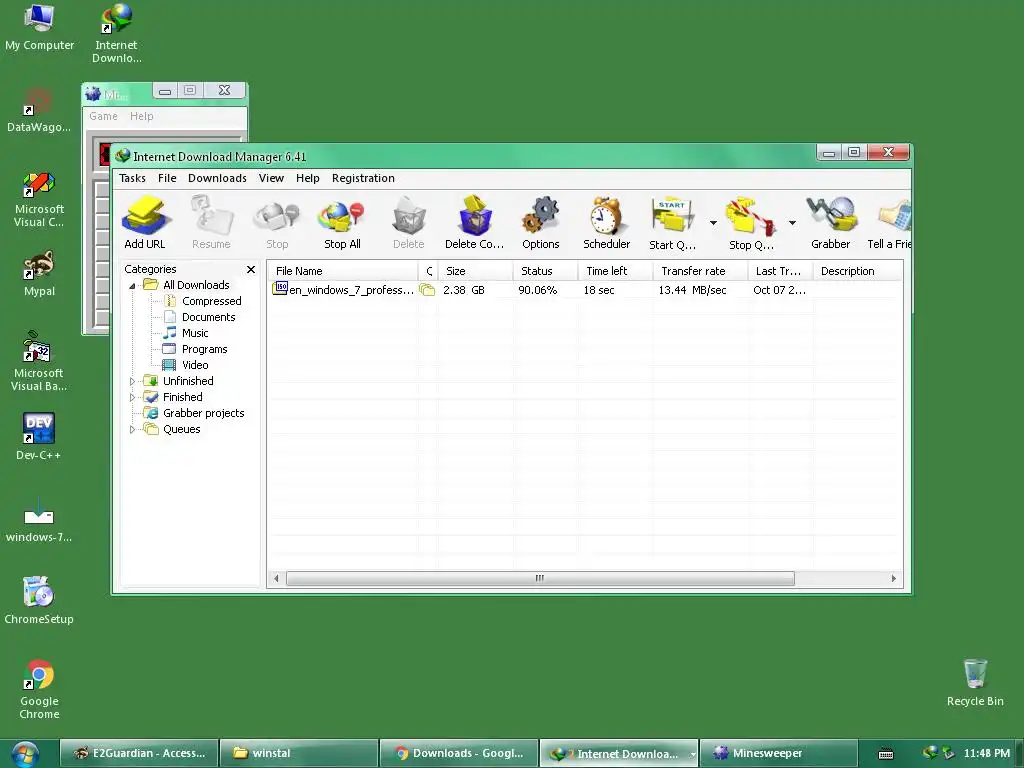Open the Tasks menu
This screenshot has width=1024, height=768.
[133, 178]
